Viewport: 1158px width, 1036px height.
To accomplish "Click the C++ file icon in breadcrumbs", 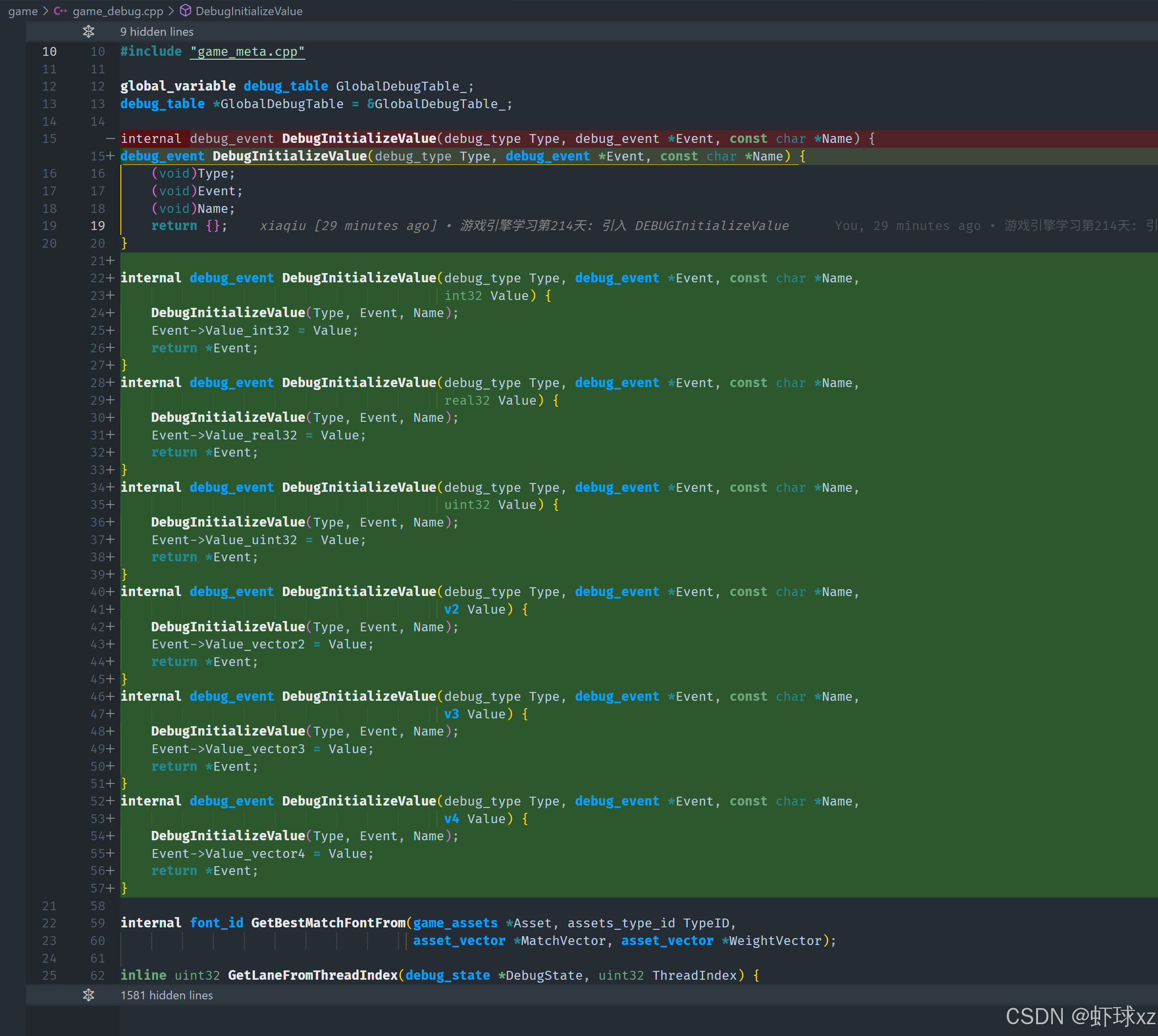I will tap(60, 11).
